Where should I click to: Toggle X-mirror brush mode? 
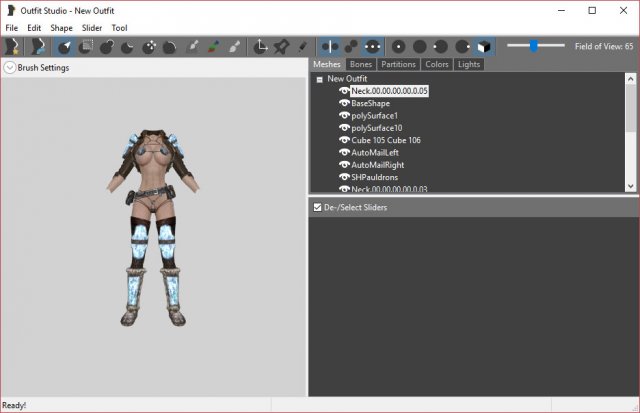(x=329, y=46)
